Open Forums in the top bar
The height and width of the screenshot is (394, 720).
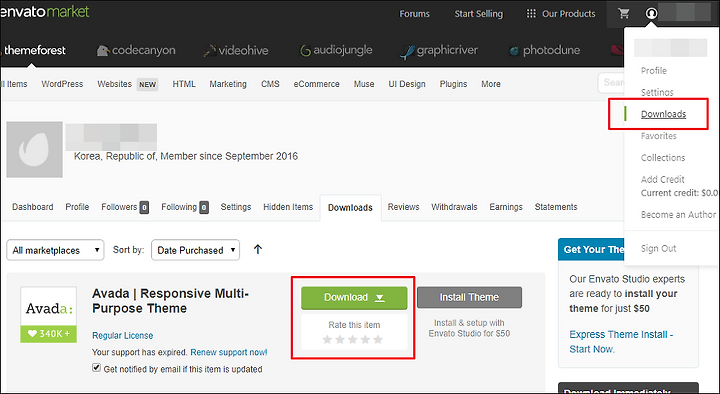(414, 14)
